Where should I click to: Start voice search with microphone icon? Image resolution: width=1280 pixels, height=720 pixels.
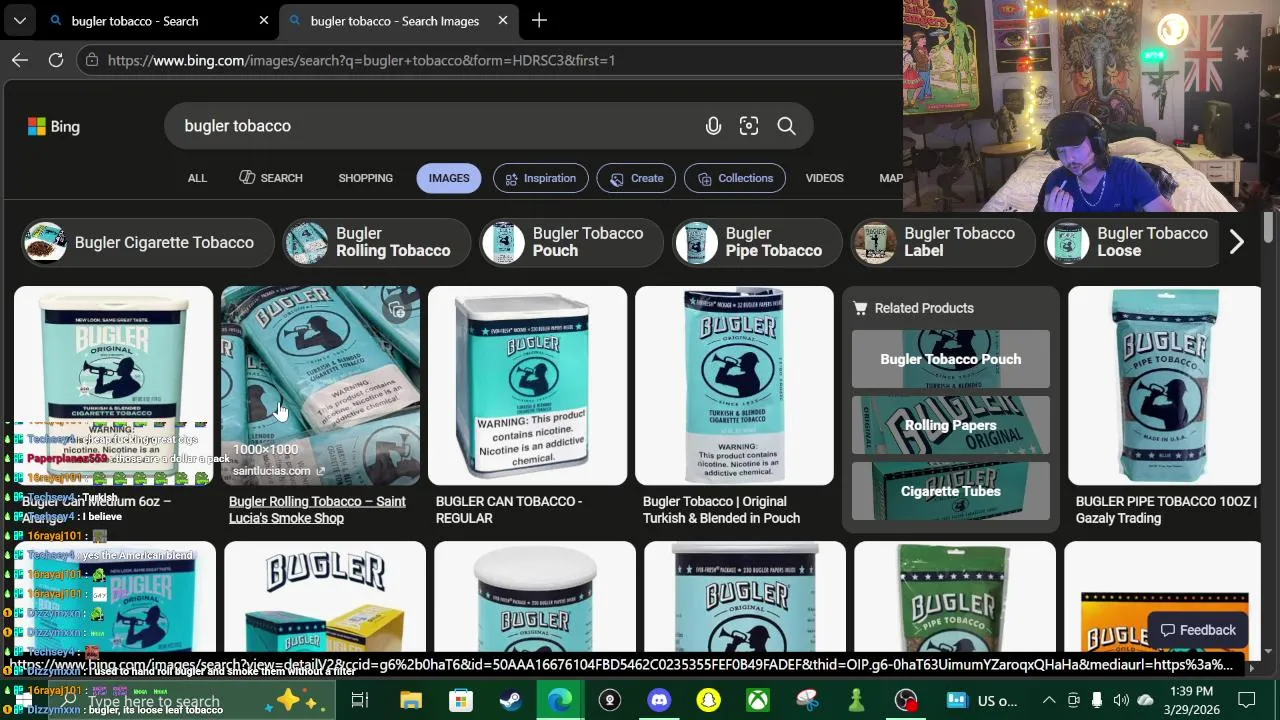click(x=713, y=126)
